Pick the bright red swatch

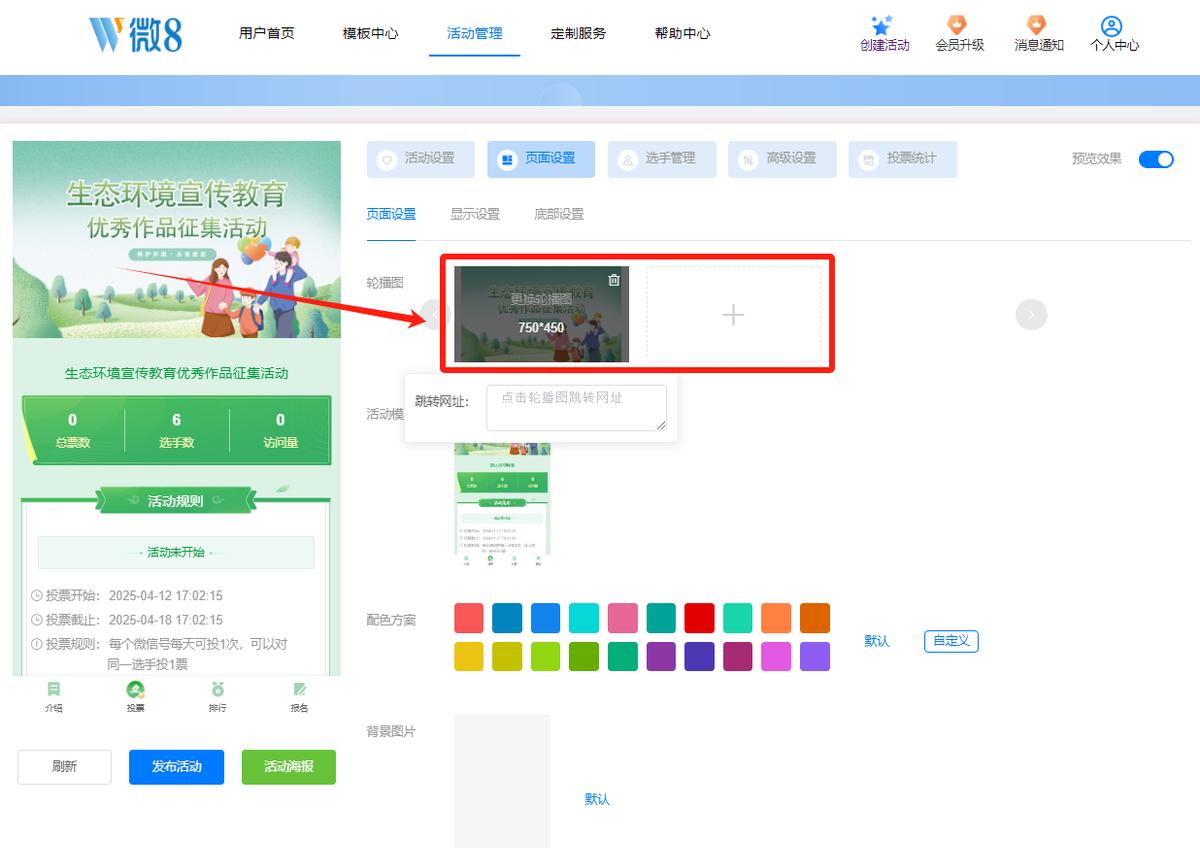point(700,618)
